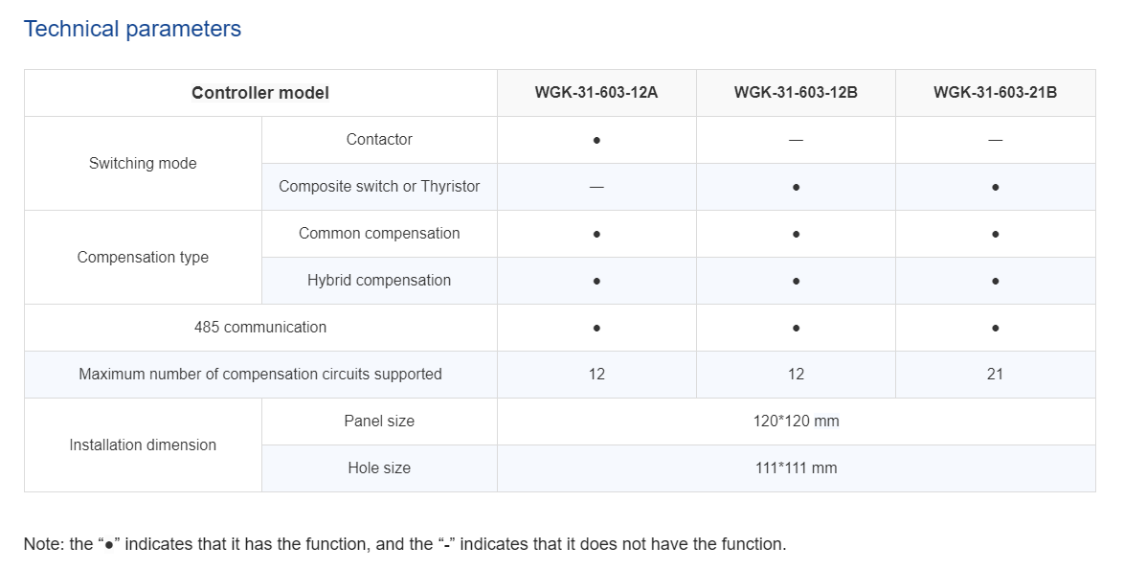Click the WGK-31-603-12A column header
Image resolution: width=1125 pixels, height=570 pixels.
click(596, 93)
